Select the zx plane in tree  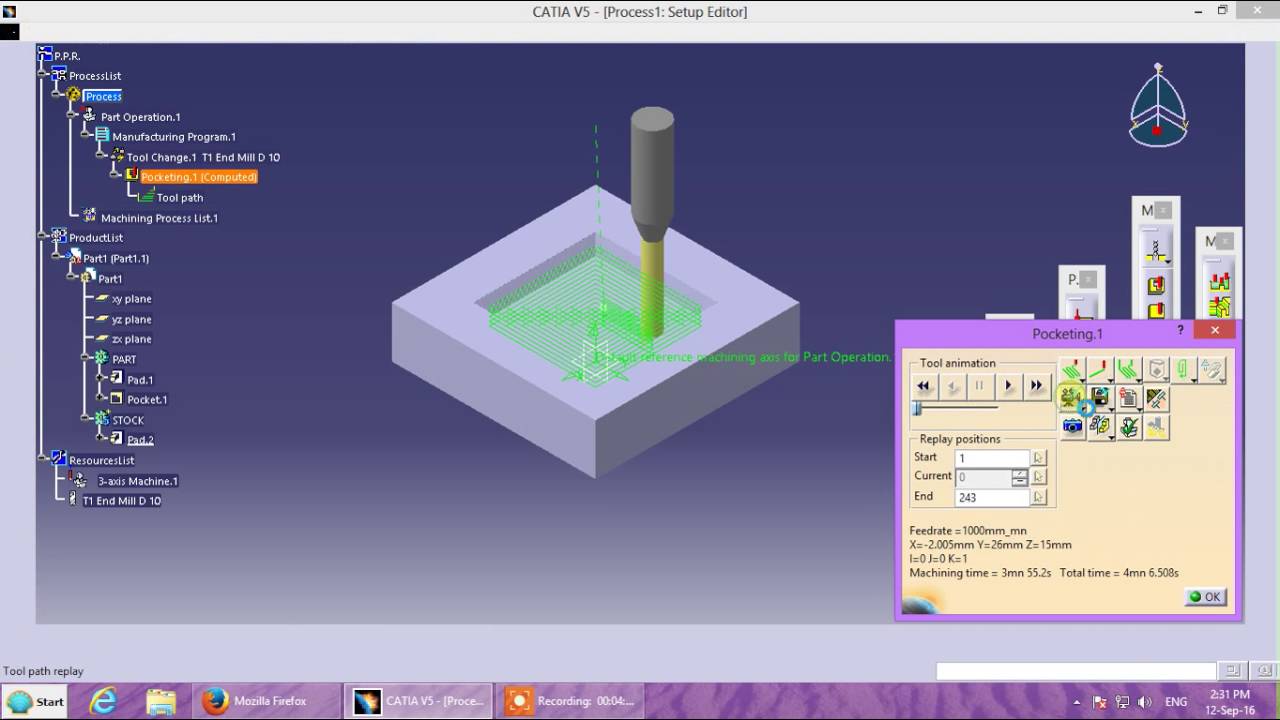[131, 339]
